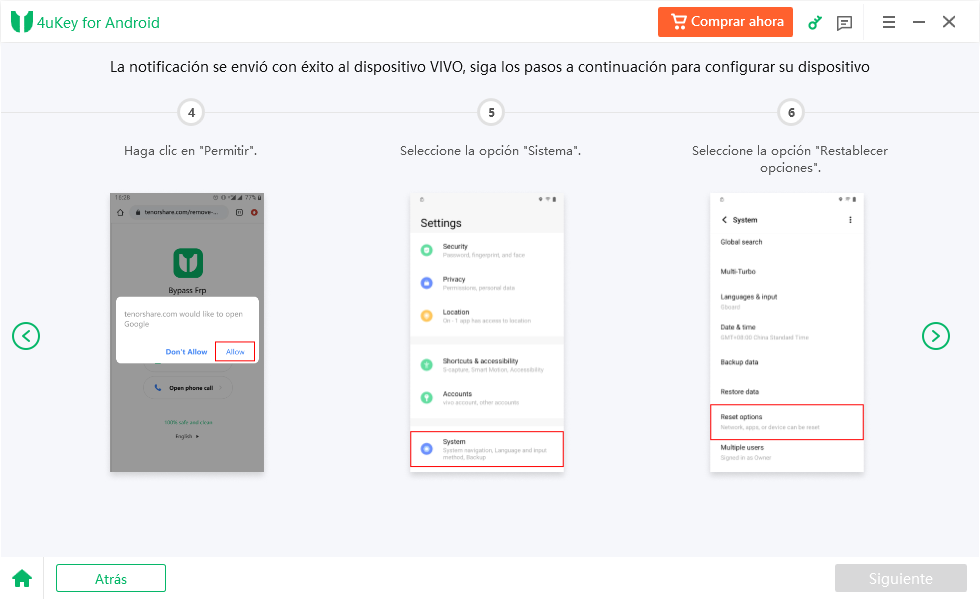980x600 pixels.
Task: Click the step 4 Permitir screenshot
Action: [x=187, y=332]
